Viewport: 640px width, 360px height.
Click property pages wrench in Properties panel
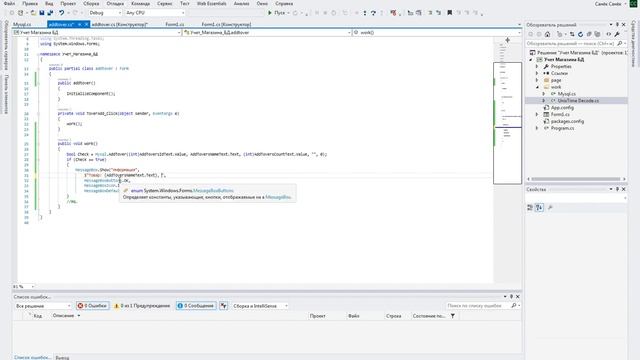pos(550,207)
